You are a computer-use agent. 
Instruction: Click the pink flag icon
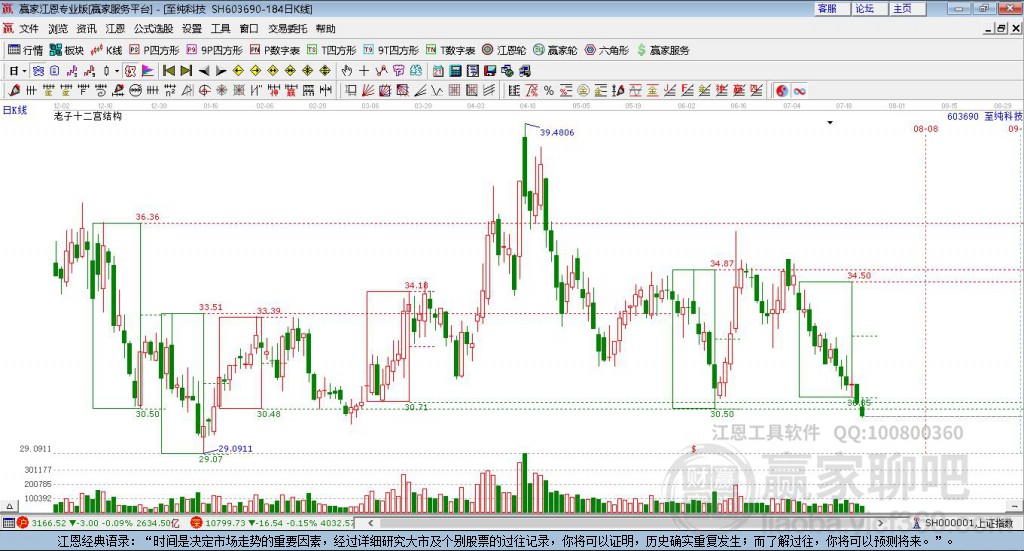pos(148,71)
